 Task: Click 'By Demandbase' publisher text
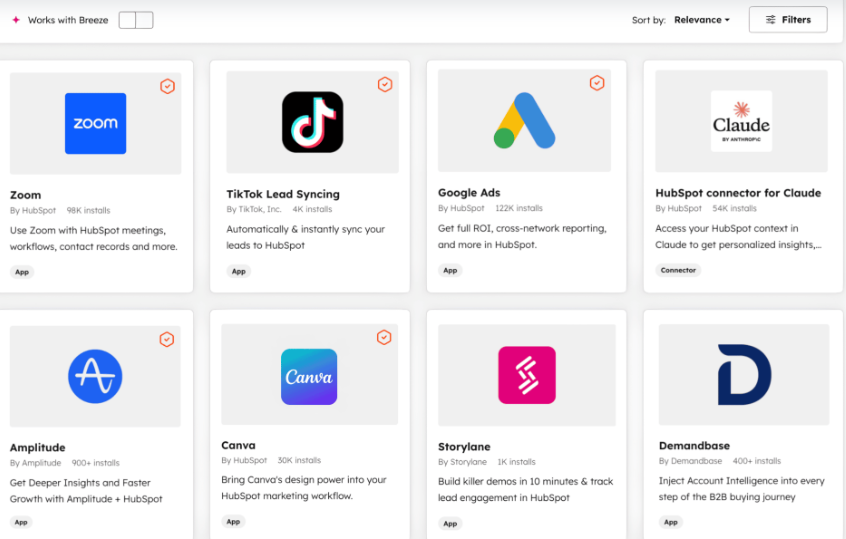(690, 461)
